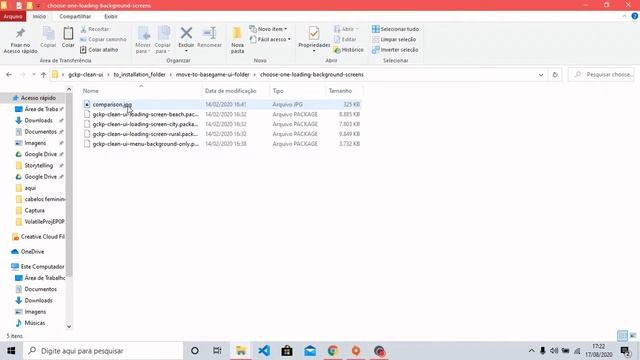Open Abrir dropdown in ribbon
The width and height of the screenshot is (640, 360).
(x=346, y=29)
